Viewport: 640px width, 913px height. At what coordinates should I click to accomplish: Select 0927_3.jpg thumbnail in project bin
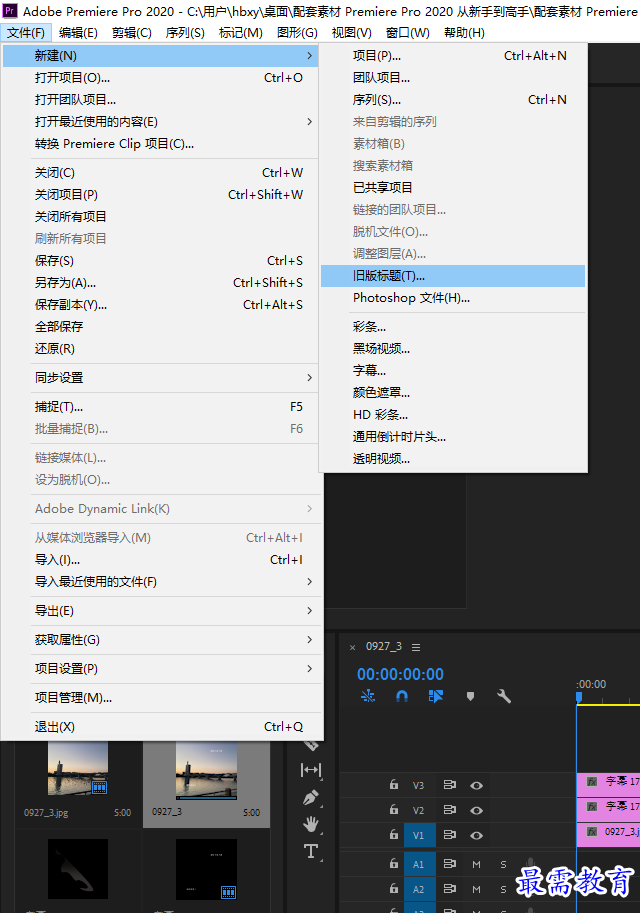point(77,768)
